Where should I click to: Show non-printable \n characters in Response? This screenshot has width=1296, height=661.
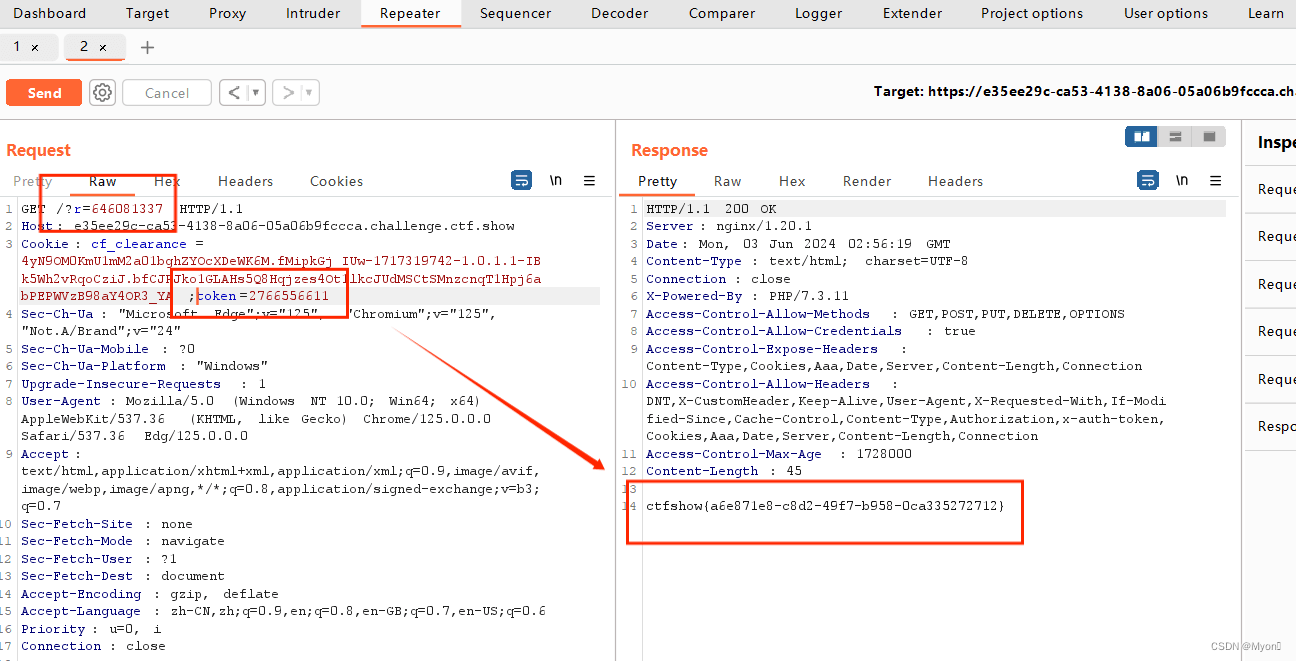pos(1181,180)
